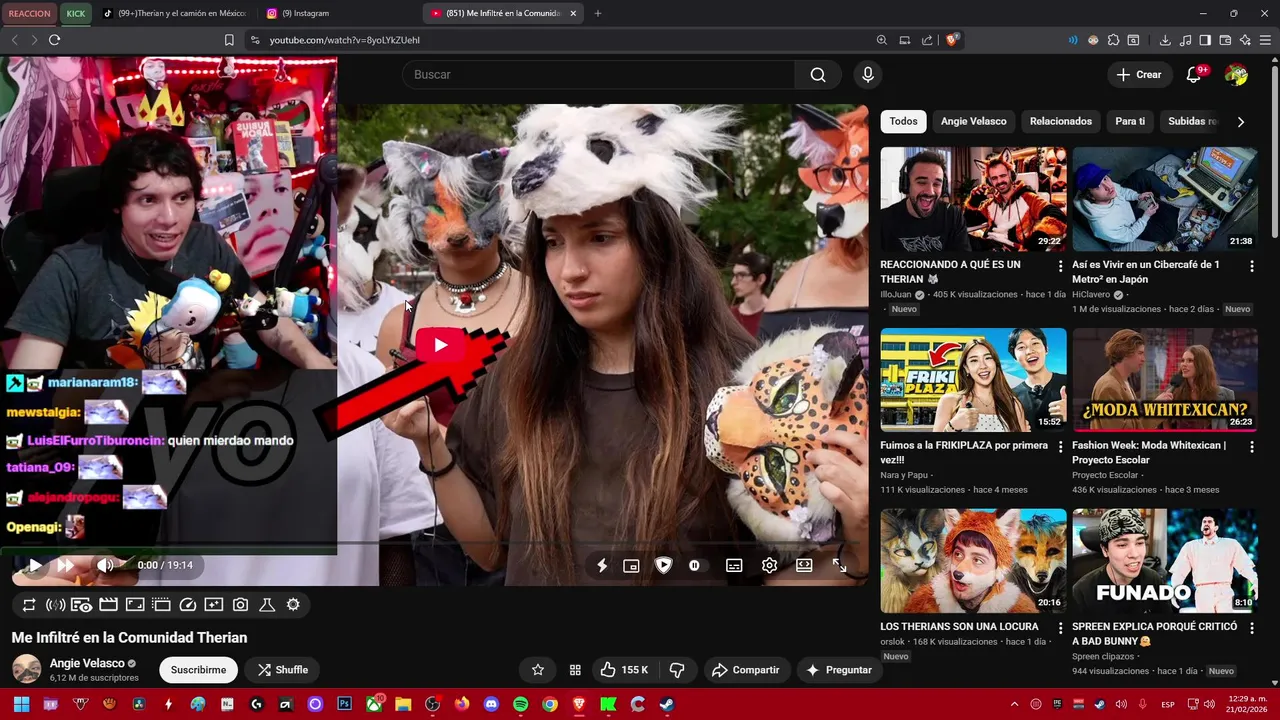This screenshot has height=720, width=1280.
Task: Click volume booster icon in enhancer toolbar
Action: pyautogui.click(x=56, y=605)
